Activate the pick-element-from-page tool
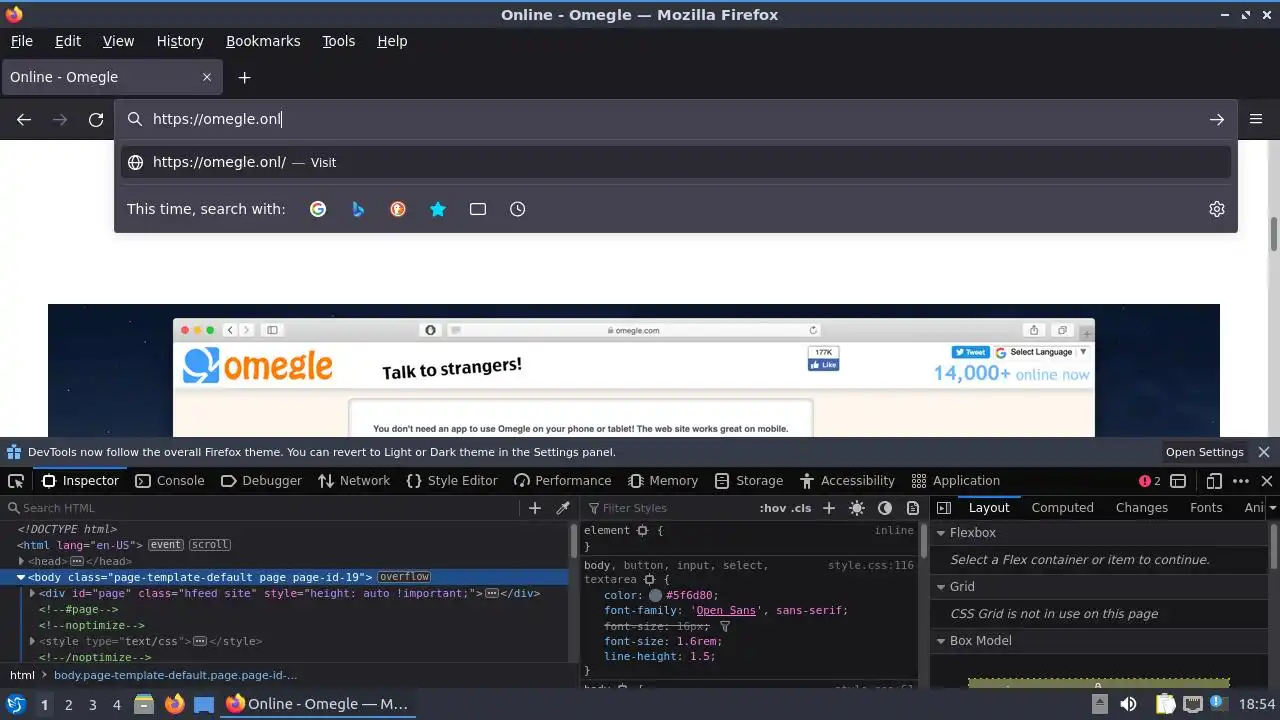Image resolution: width=1280 pixels, height=720 pixels. pyautogui.click(x=16, y=481)
